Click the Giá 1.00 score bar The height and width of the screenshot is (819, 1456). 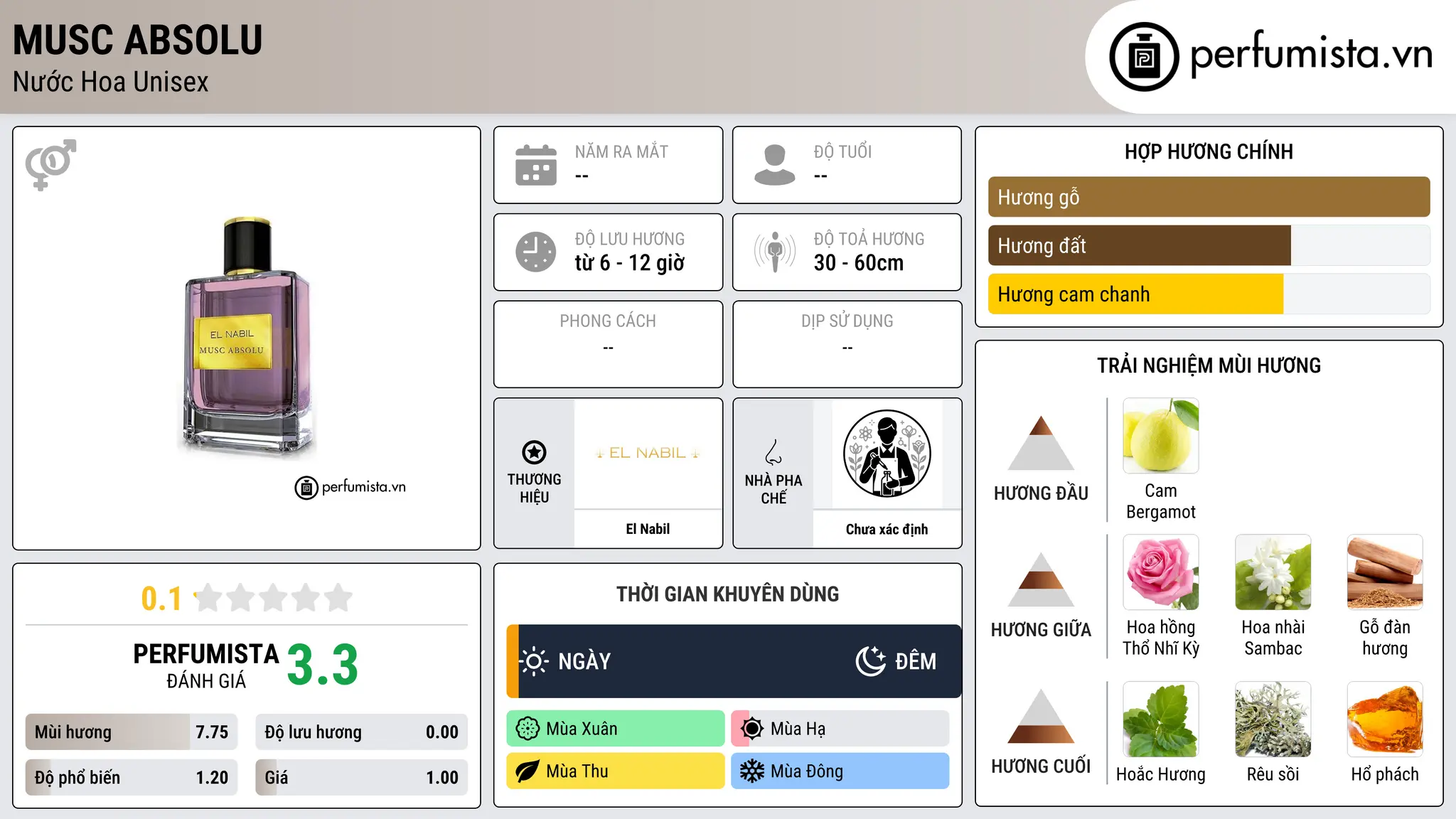point(362,778)
